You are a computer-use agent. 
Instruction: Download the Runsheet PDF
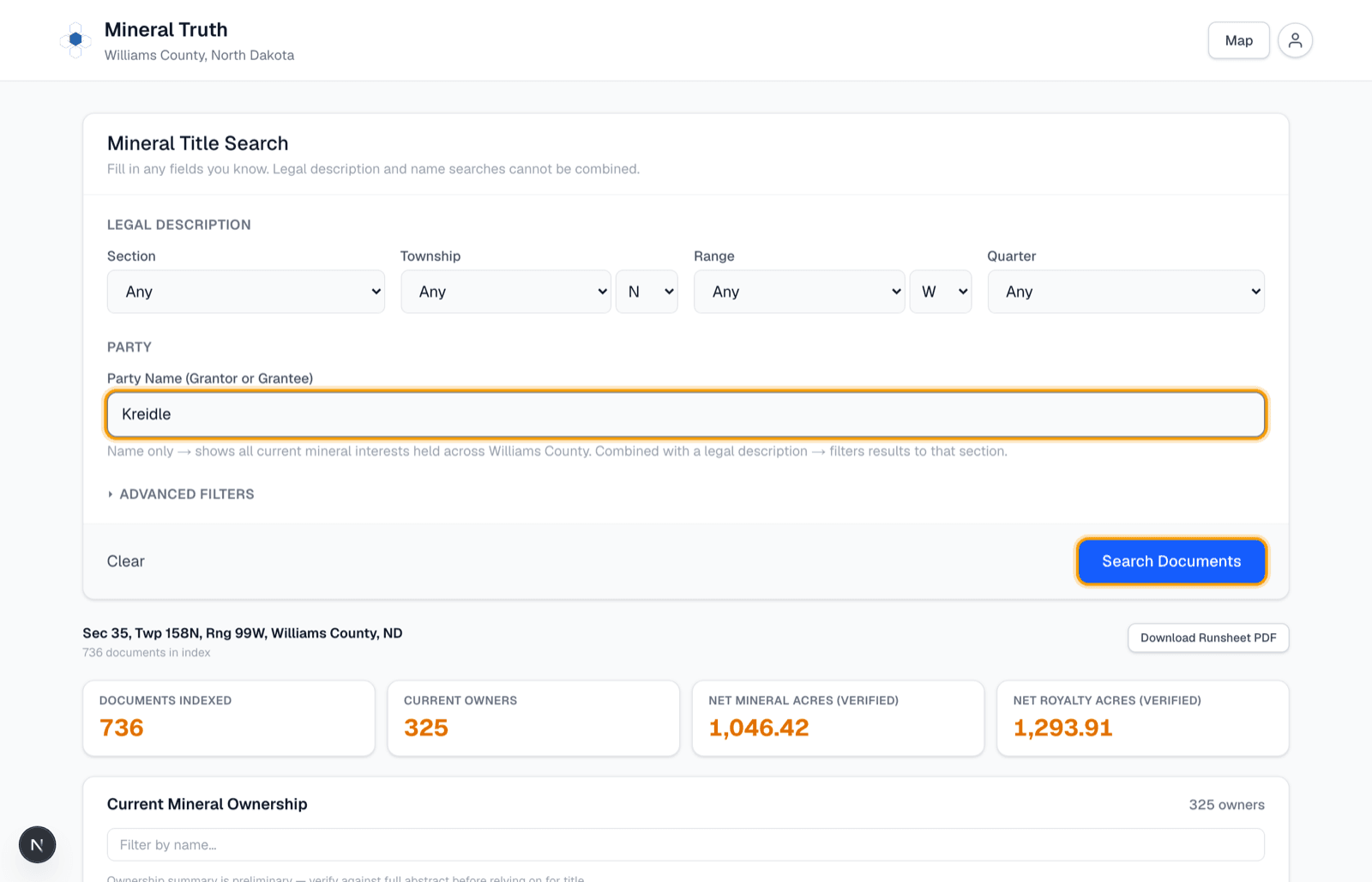coord(1208,637)
